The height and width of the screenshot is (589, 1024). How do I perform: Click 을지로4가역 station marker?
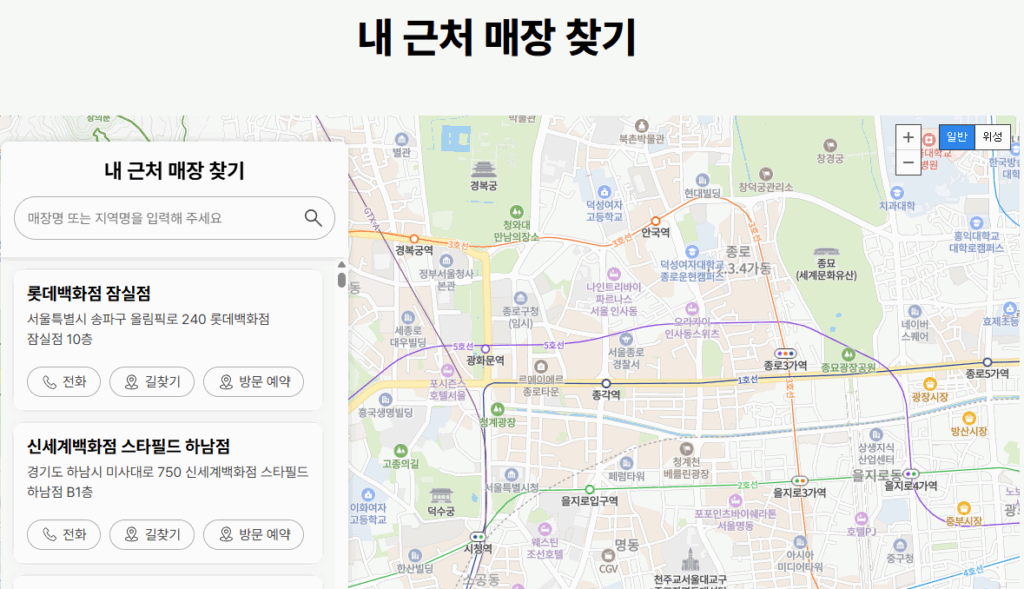tap(912, 474)
